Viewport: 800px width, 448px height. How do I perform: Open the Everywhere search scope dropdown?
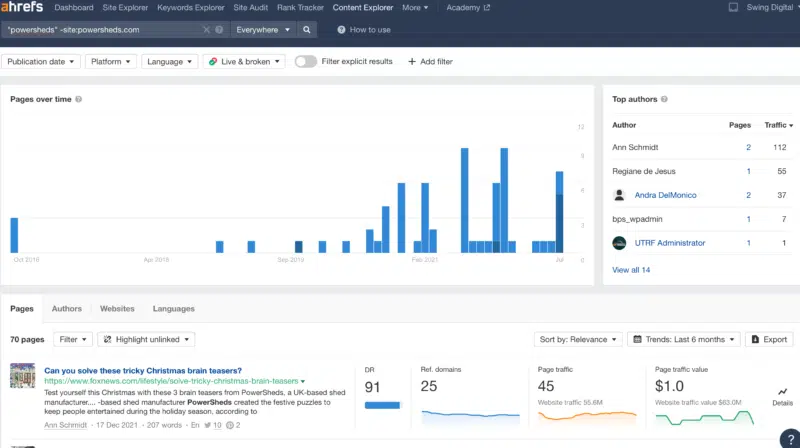tap(263, 30)
